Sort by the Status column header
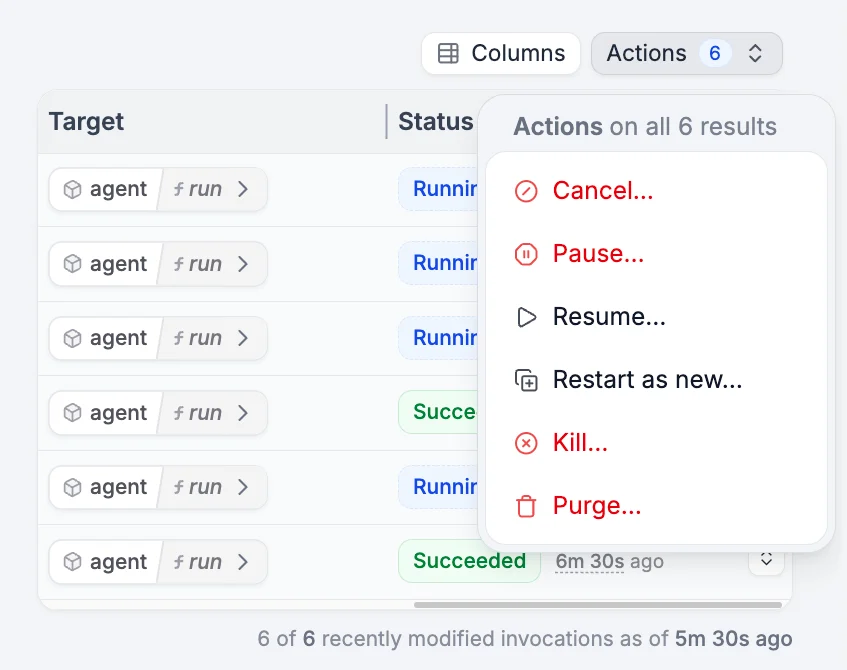This screenshot has height=670, width=847. (435, 122)
